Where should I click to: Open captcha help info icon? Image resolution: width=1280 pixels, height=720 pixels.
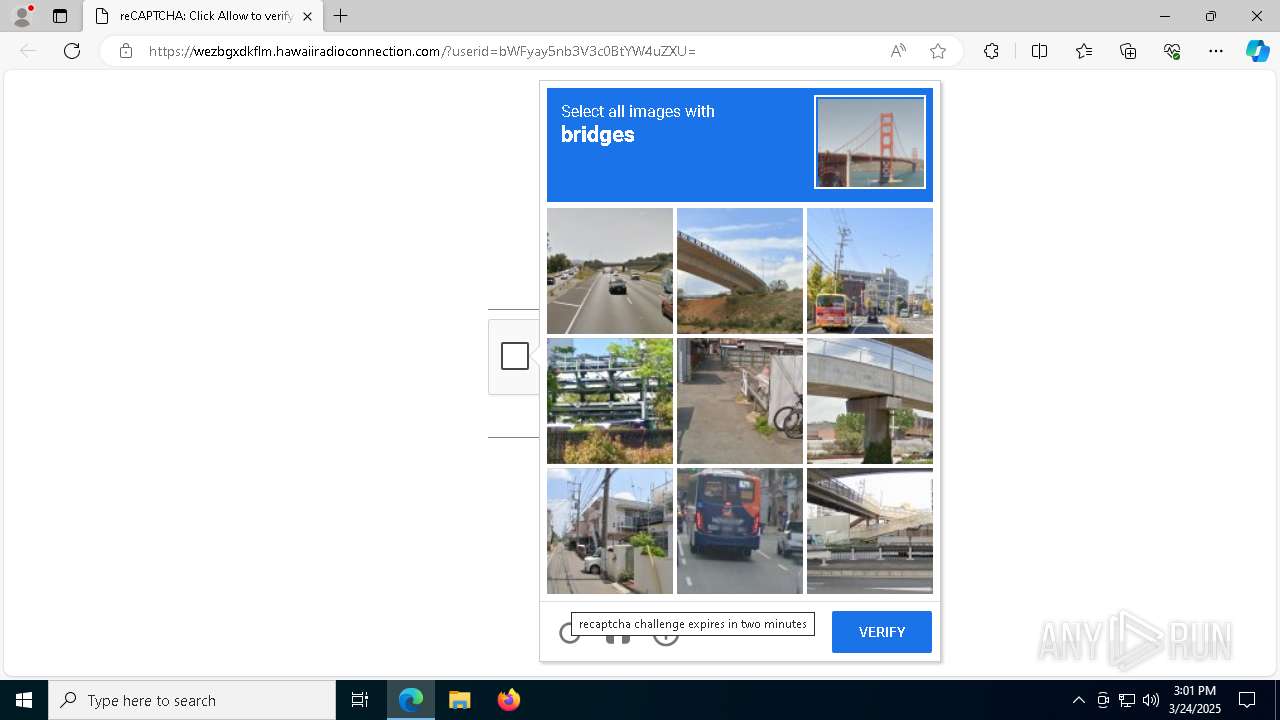click(666, 633)
